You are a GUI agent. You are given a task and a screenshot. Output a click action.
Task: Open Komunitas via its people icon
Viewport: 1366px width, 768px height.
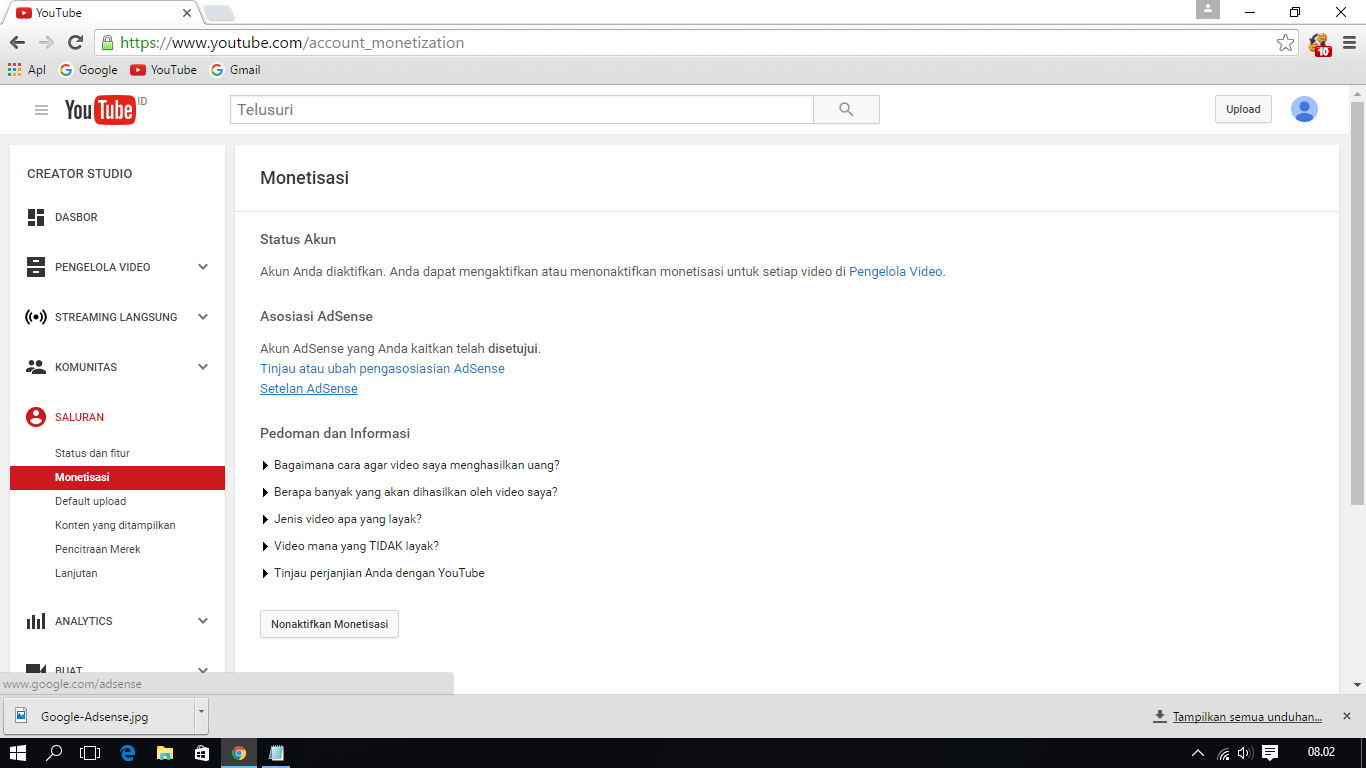36,367
